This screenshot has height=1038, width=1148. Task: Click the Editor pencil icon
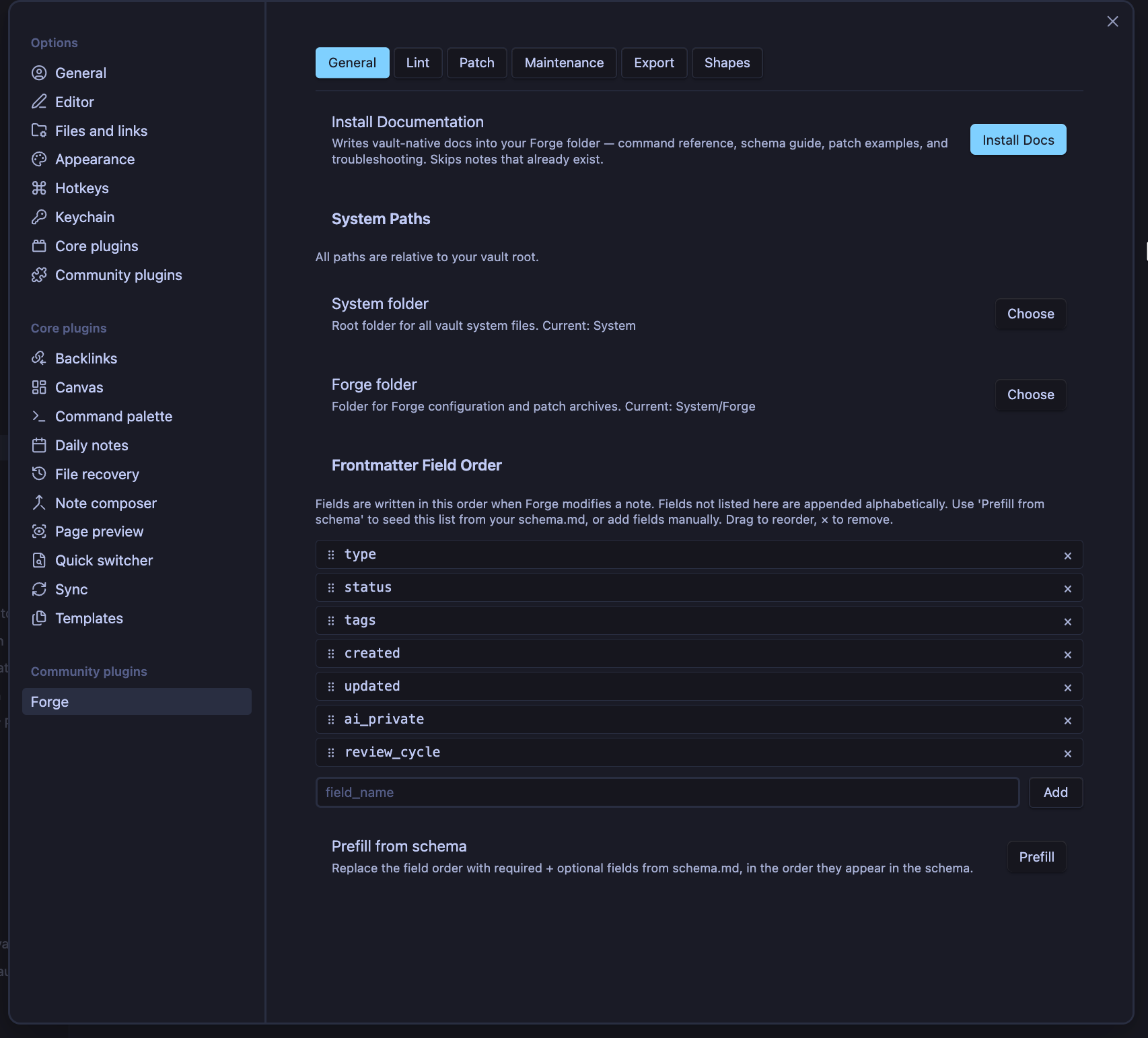(x=39, y=102)
